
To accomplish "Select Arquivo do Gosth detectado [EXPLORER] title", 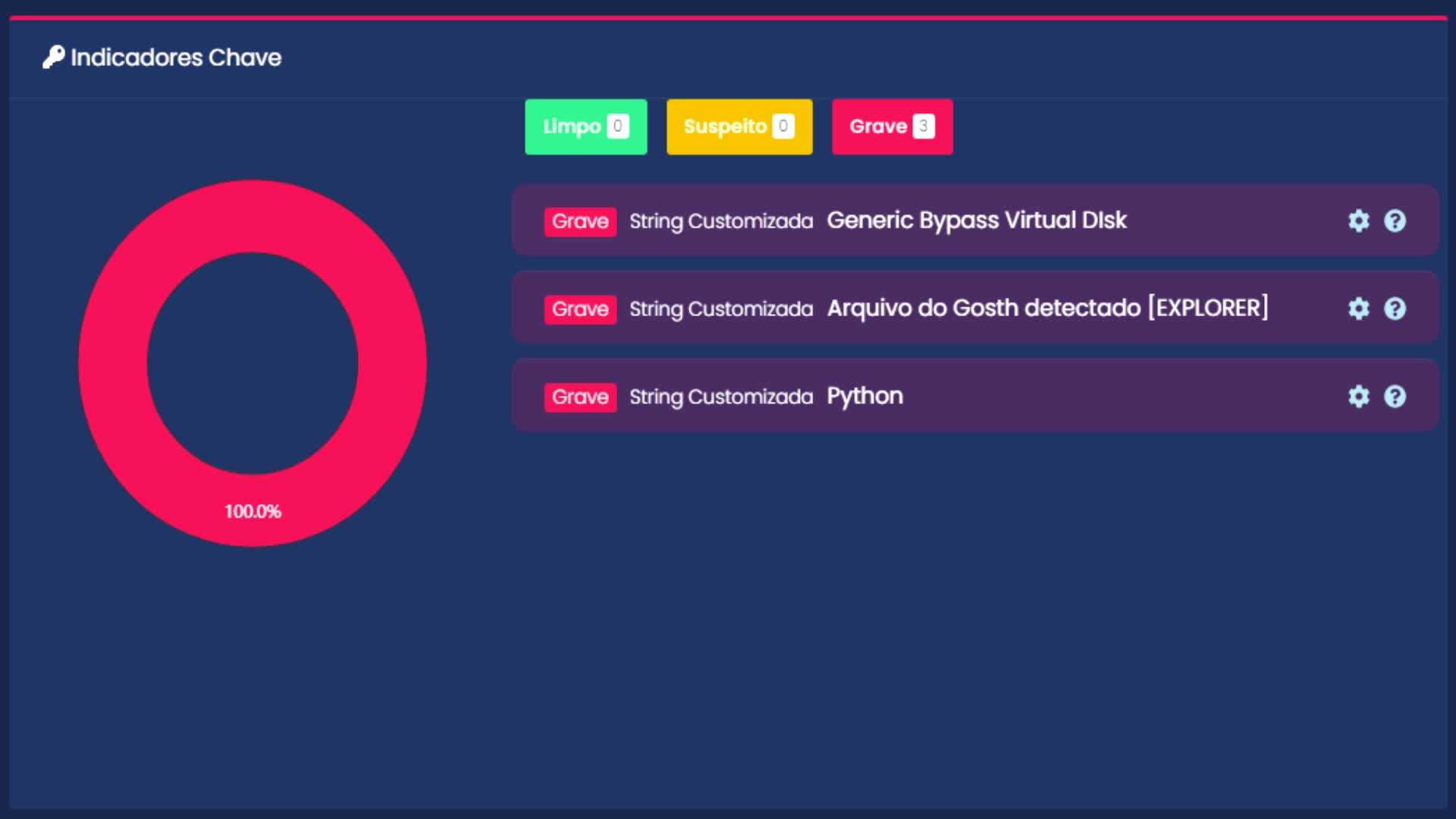I will point(1046,309).
